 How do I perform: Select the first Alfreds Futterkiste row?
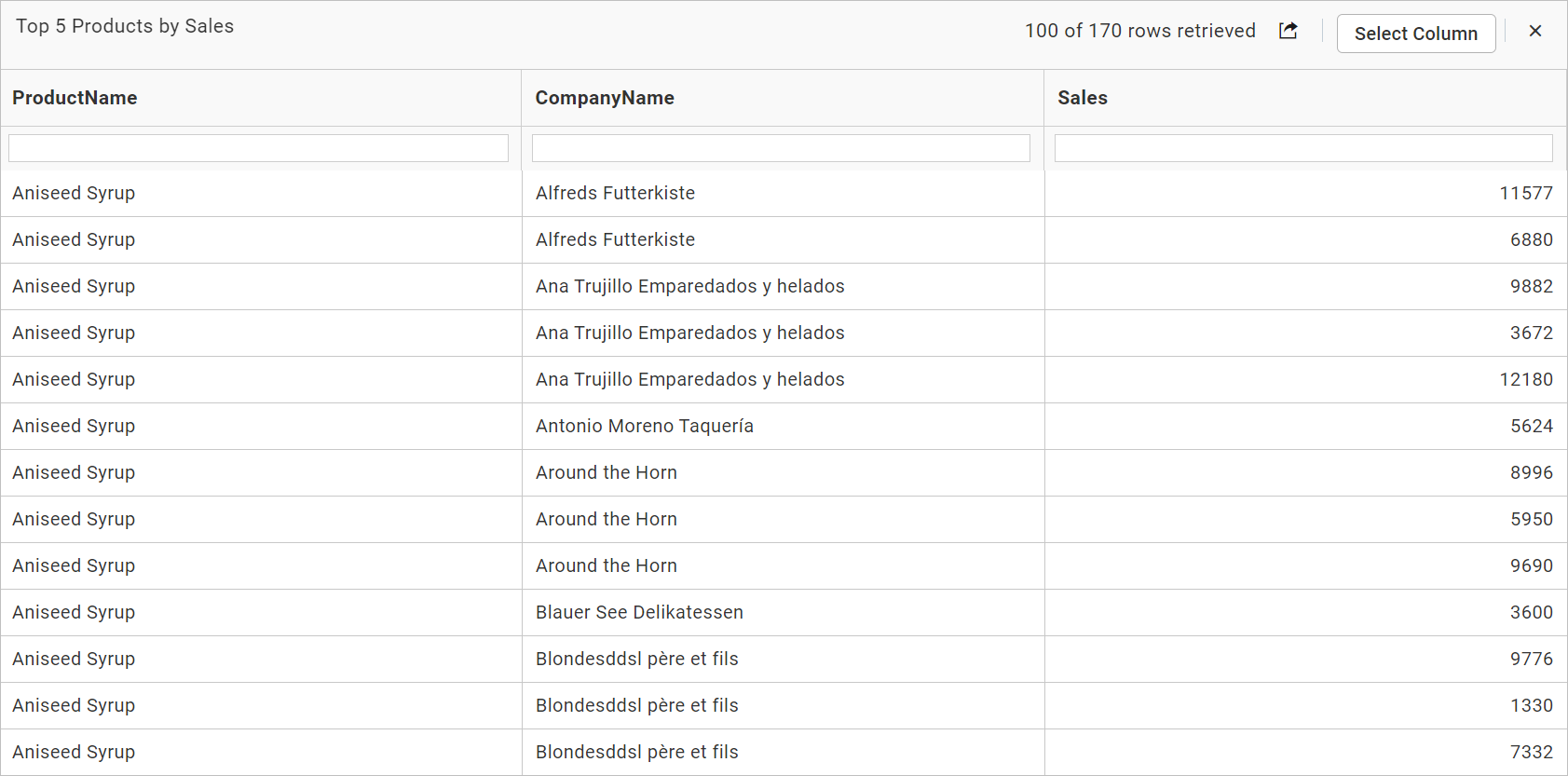point(615,193)
